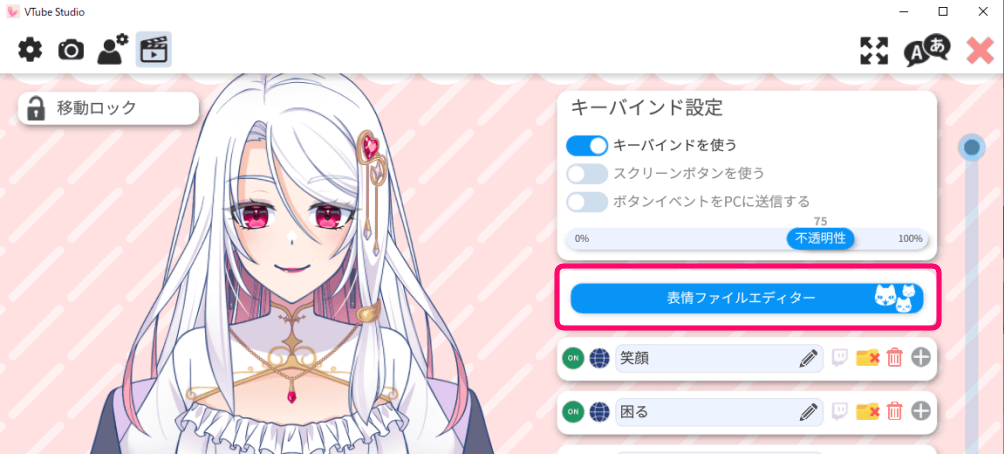This screenshot has width=1004, height=454.
Task: Delete the 笑顔 hotkey with trash icon
Action: click(895, 359)
